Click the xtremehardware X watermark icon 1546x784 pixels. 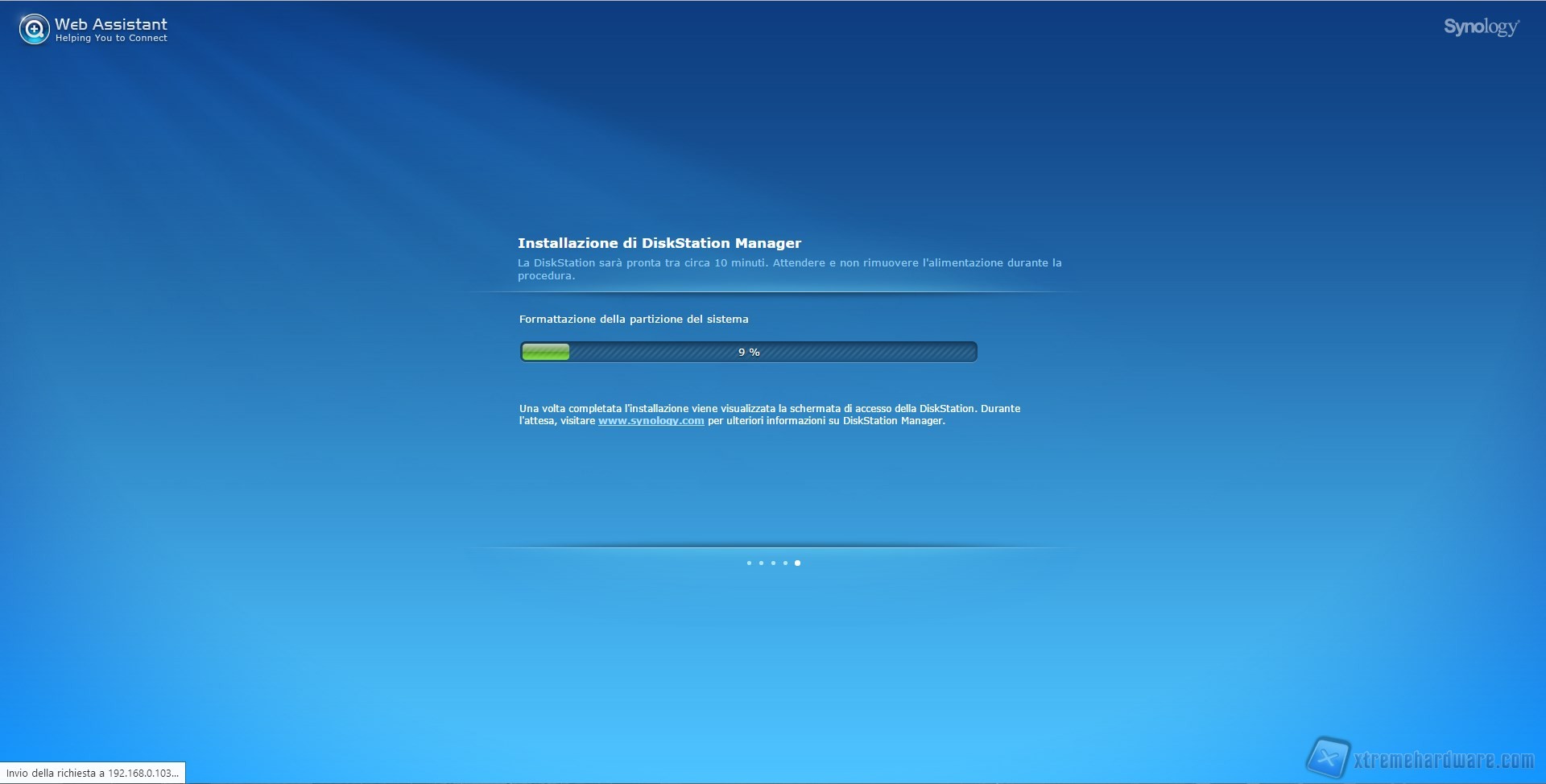click(1326, 758)
